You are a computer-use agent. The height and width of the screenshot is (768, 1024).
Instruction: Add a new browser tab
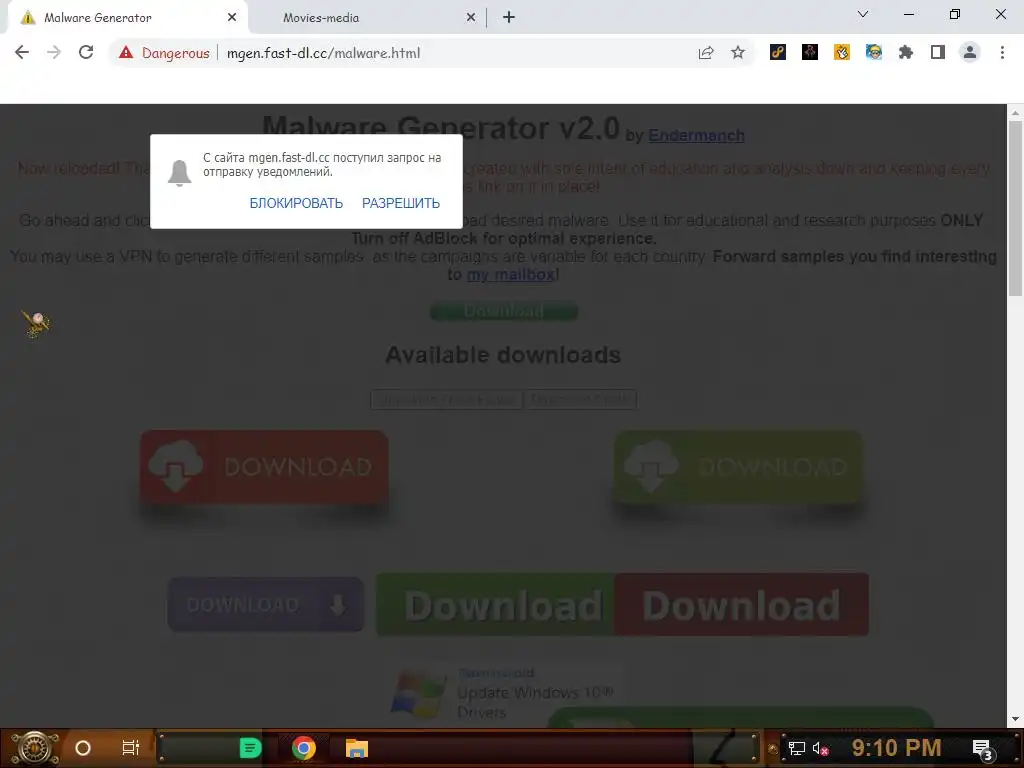[x=509, y=18]
